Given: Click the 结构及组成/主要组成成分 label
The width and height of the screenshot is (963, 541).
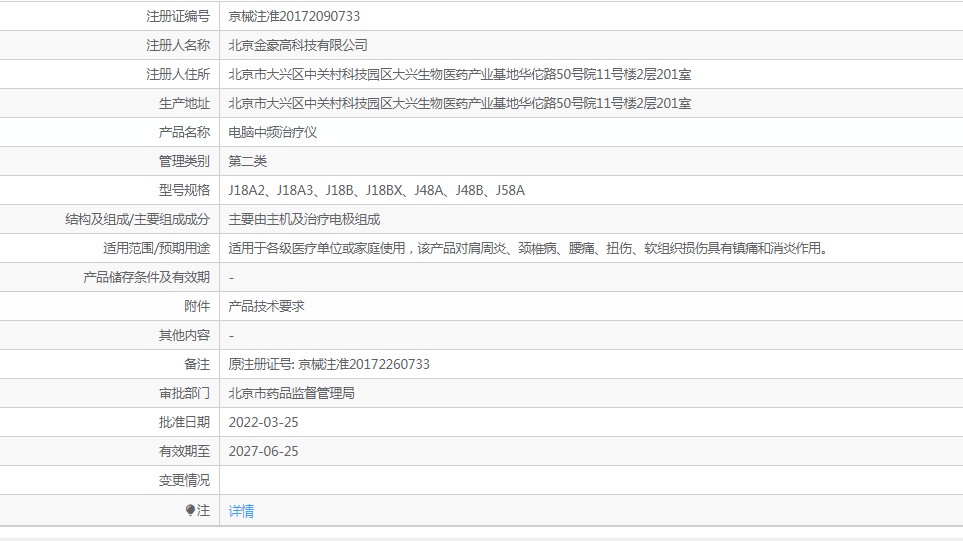Looking at the screenshot, I should pos(138,219).
